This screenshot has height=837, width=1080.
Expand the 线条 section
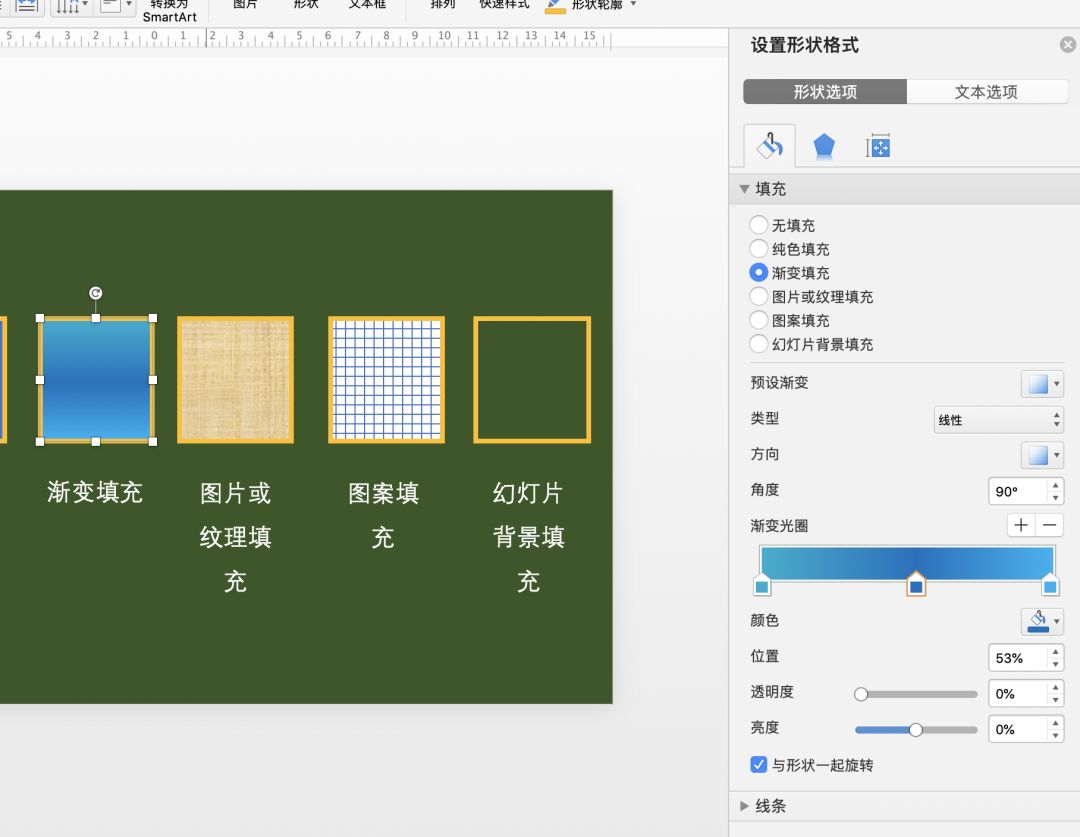click(x=745, y=805)
